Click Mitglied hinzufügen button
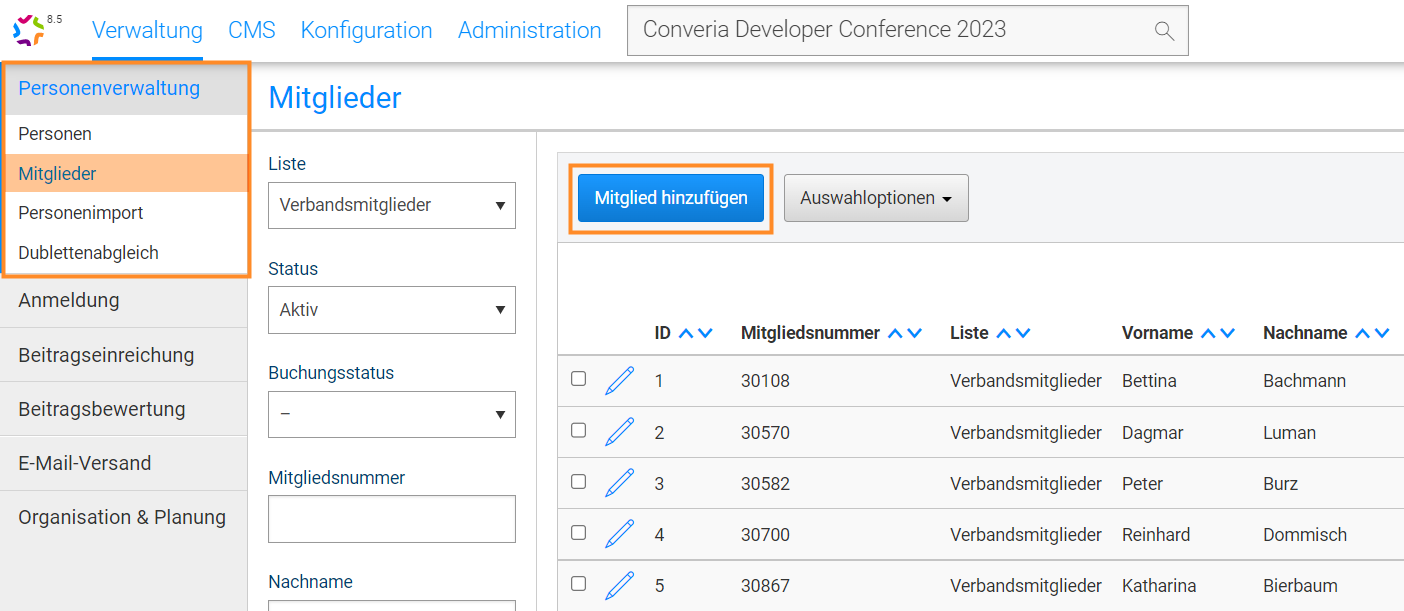The height and width of the screenshot is (611, 1404). (670, 198)
